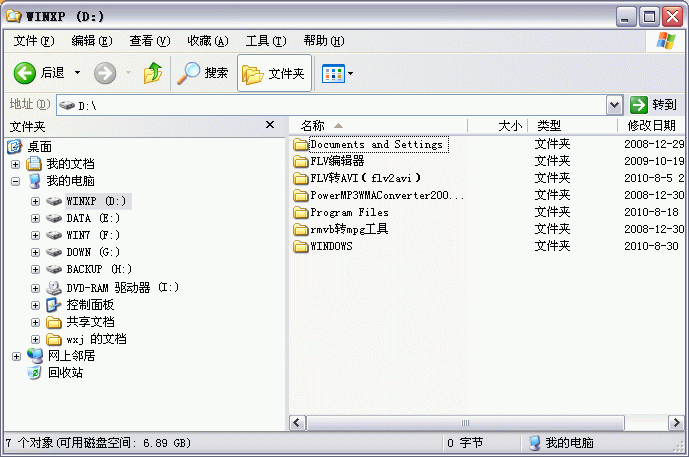Select the PowerMP3WMAConverter200... folder icon

301,195
